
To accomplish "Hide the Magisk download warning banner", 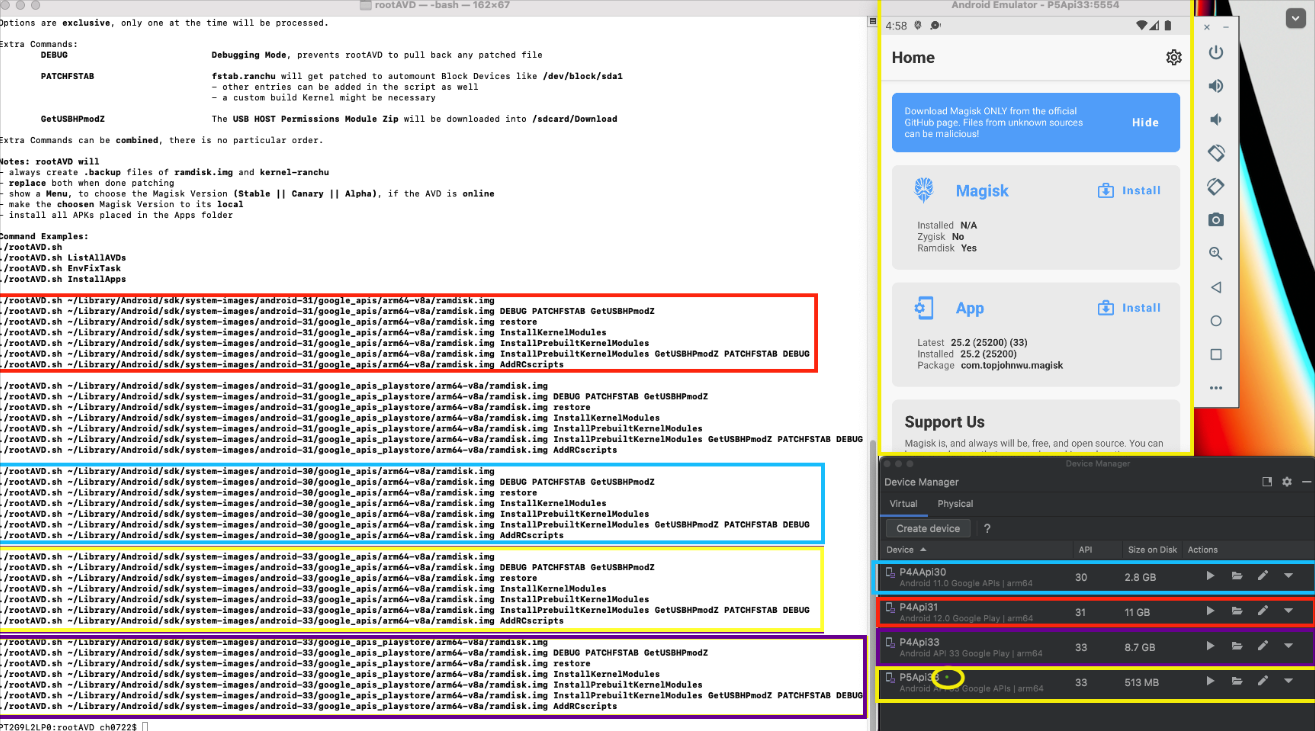I will click(x=1145, y=122).
